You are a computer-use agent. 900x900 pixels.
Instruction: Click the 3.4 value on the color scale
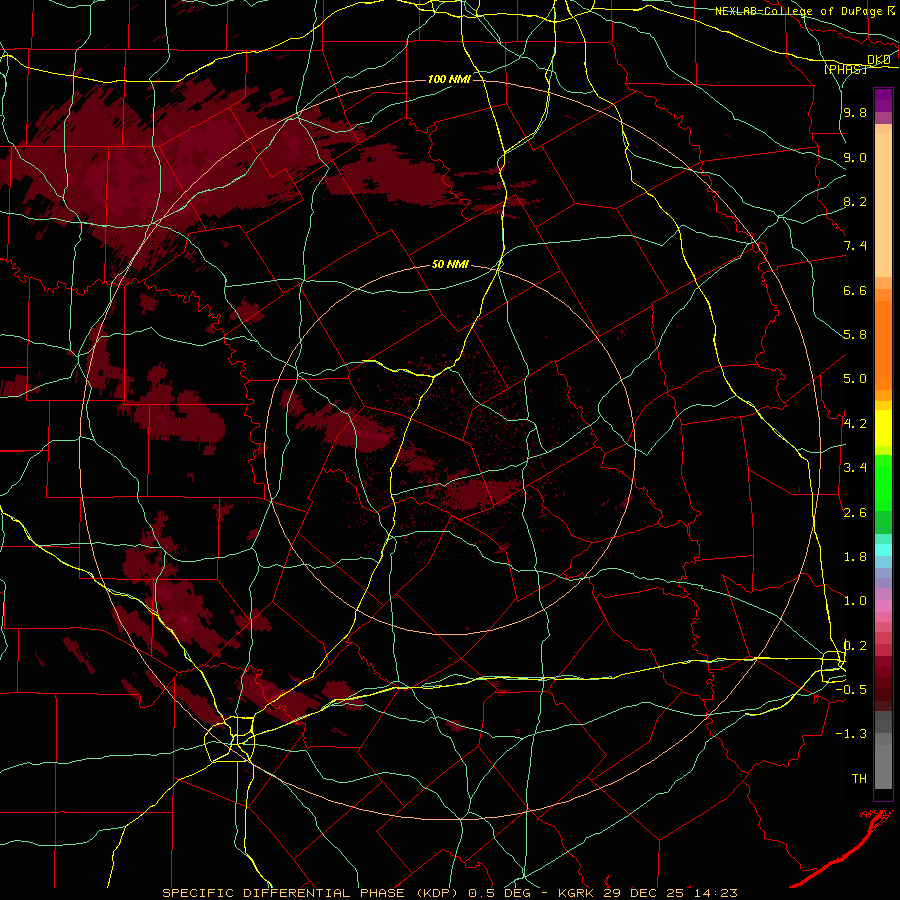(x=855, y=468)
